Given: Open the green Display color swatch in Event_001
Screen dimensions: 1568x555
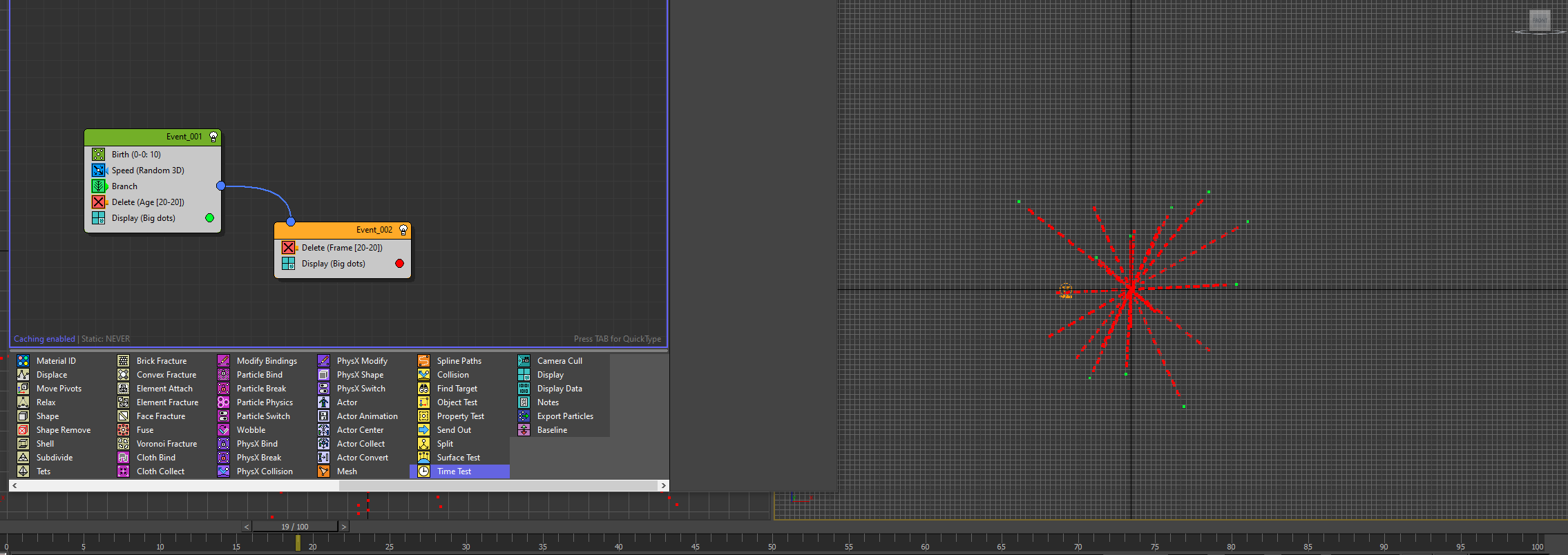Looking at the screenshot, I should [209, 218].
